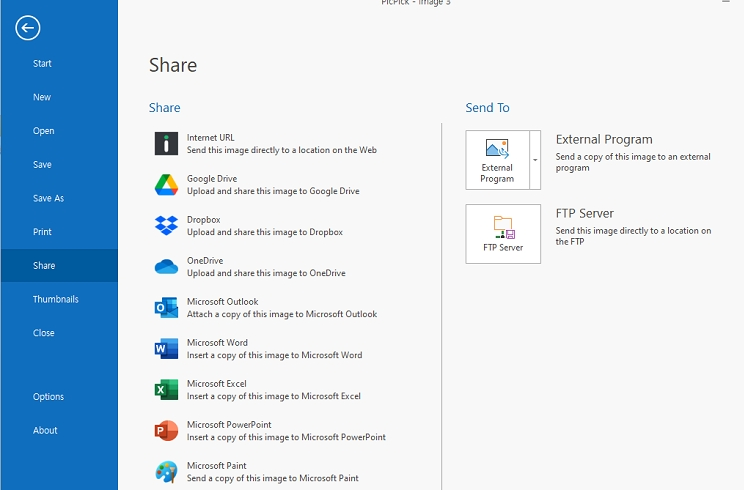744x490 pixels.
Task: Choose Close in the sidebar
Action: 44,333
